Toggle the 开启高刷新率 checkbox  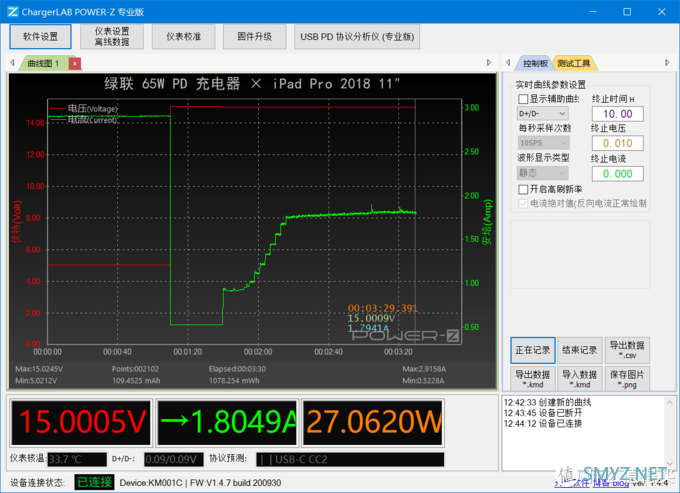click(523, 188)
